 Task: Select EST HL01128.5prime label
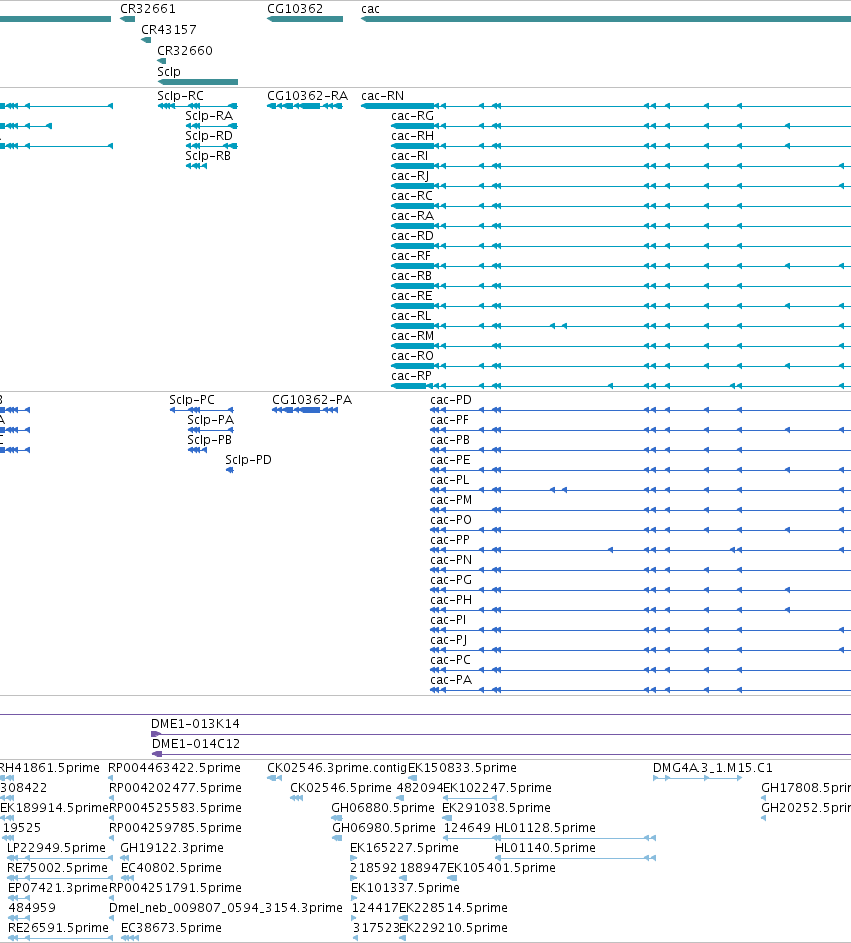point(545,828)
